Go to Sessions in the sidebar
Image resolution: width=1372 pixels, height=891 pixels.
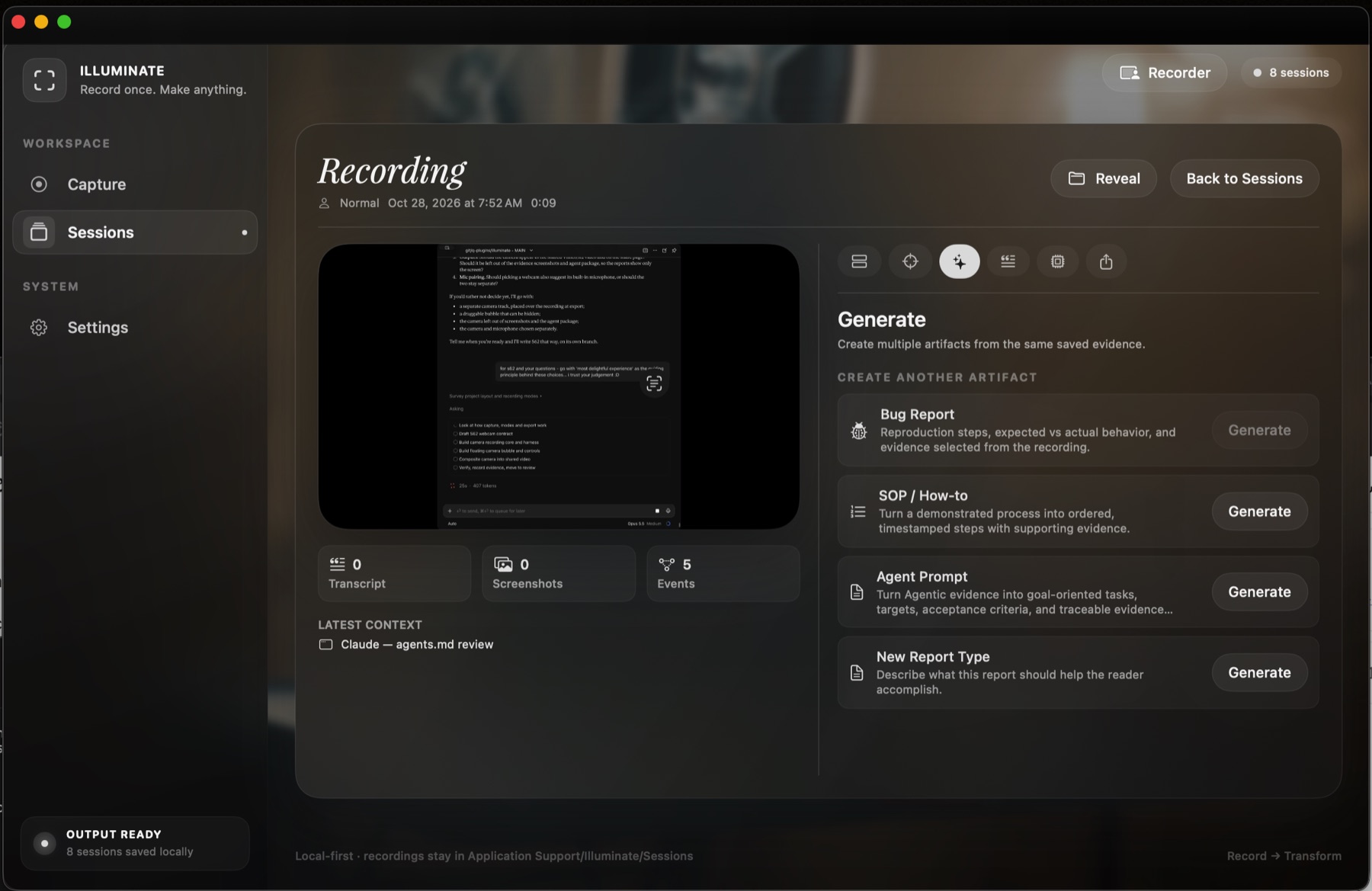(x=135, y=232)
